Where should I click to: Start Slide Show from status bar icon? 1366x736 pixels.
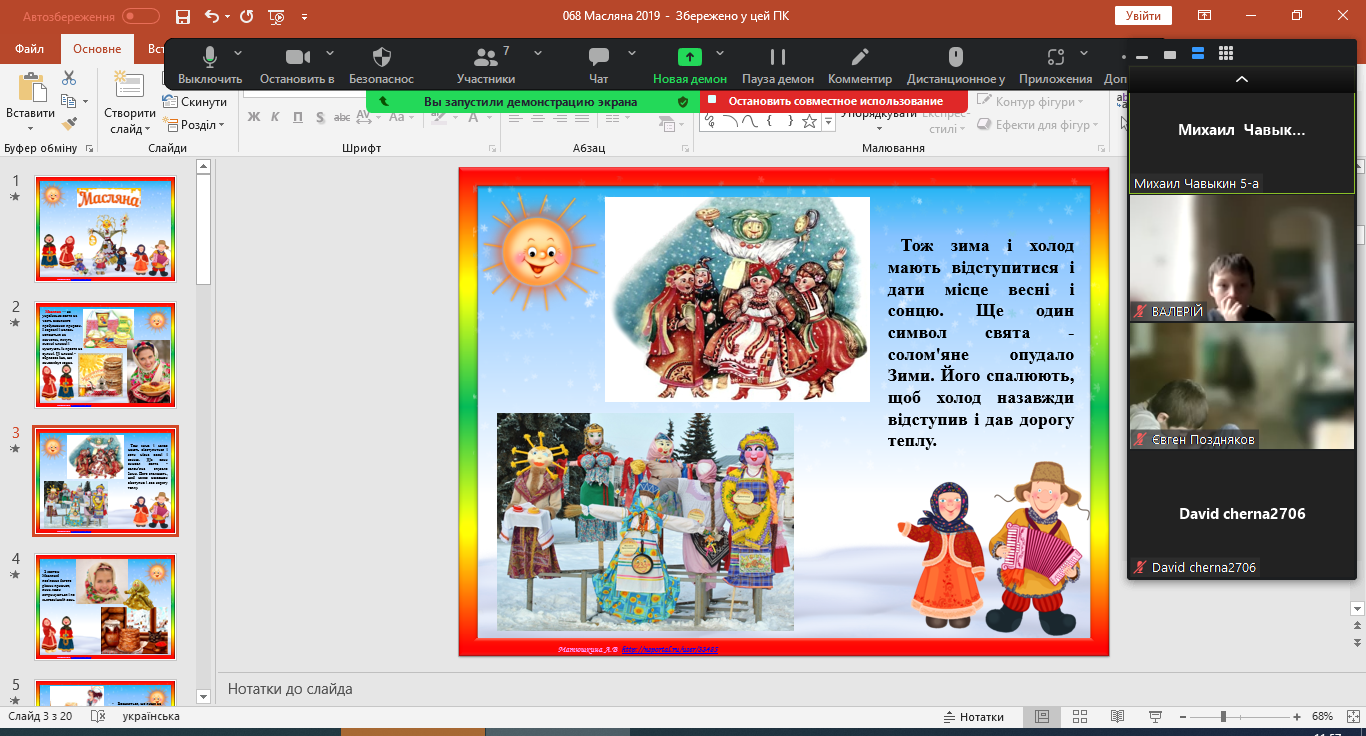[x=1155, y=717]
